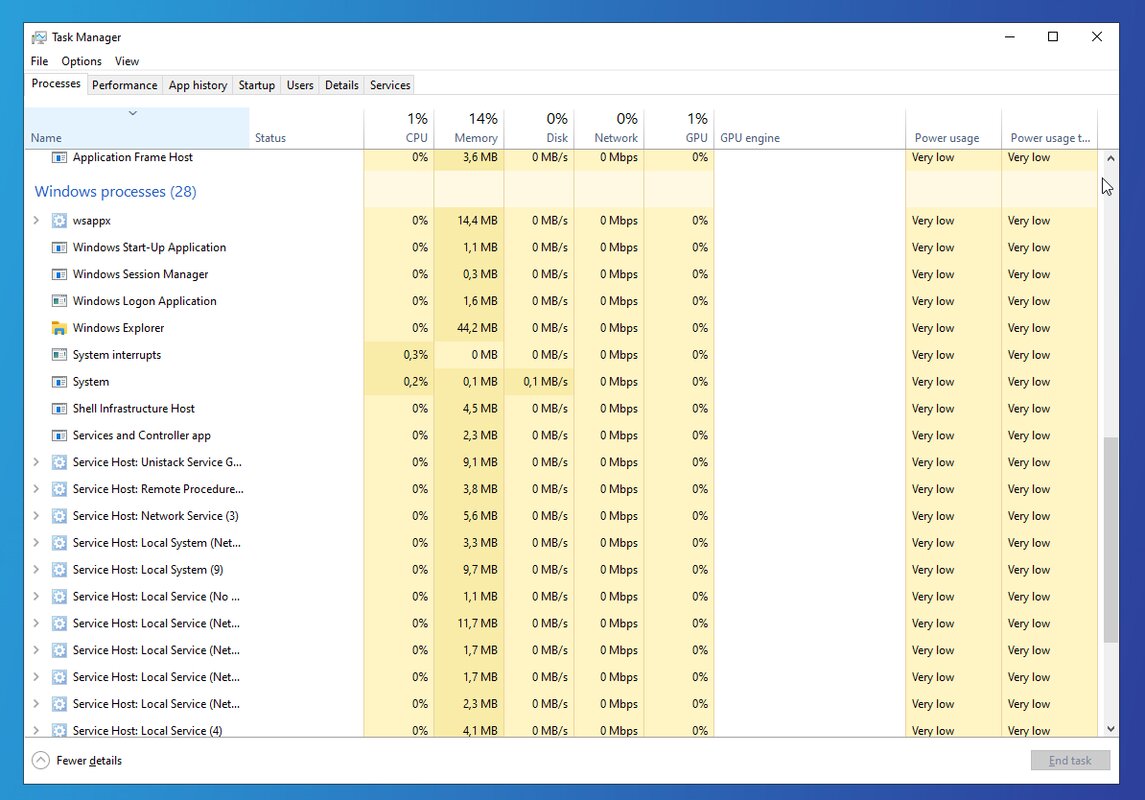This screenshot has width=1145, height=800.
Task: Switch to the Performance tab
Action: point(124,85)
